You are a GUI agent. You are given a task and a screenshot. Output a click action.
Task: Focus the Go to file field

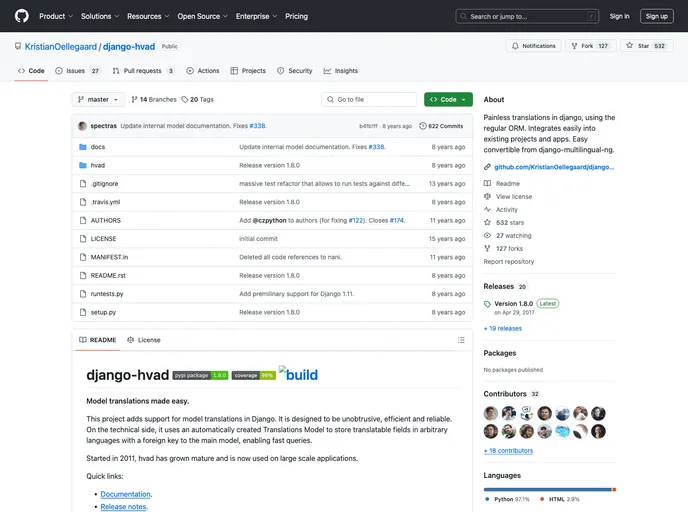[369, 100]
